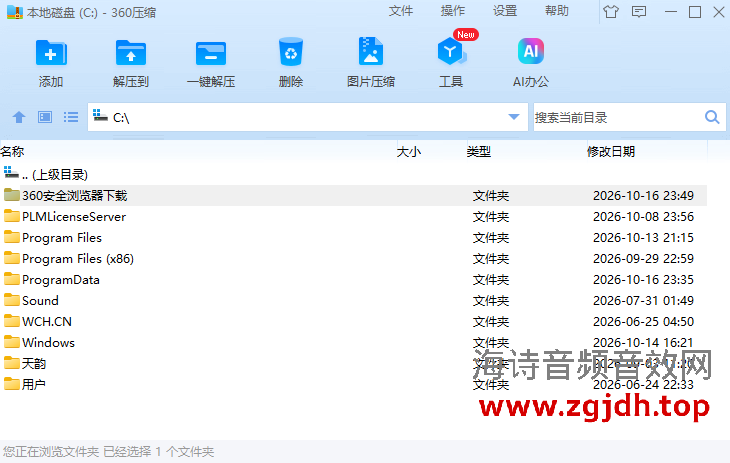The width and height of the screenshot is (730, 463).
Task: Click the folder icon beside Windows
Action: (x=12, y=341)
